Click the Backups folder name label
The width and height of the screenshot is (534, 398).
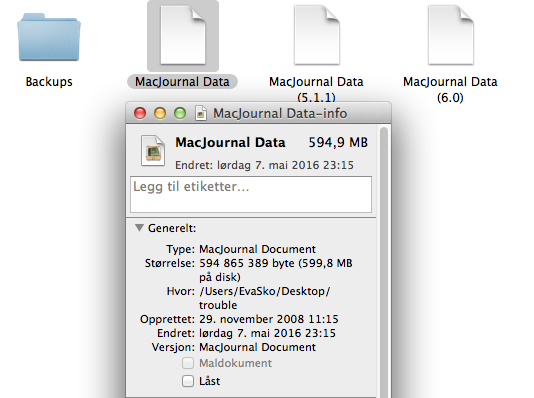pyautogui.click(x=49, y=82)
